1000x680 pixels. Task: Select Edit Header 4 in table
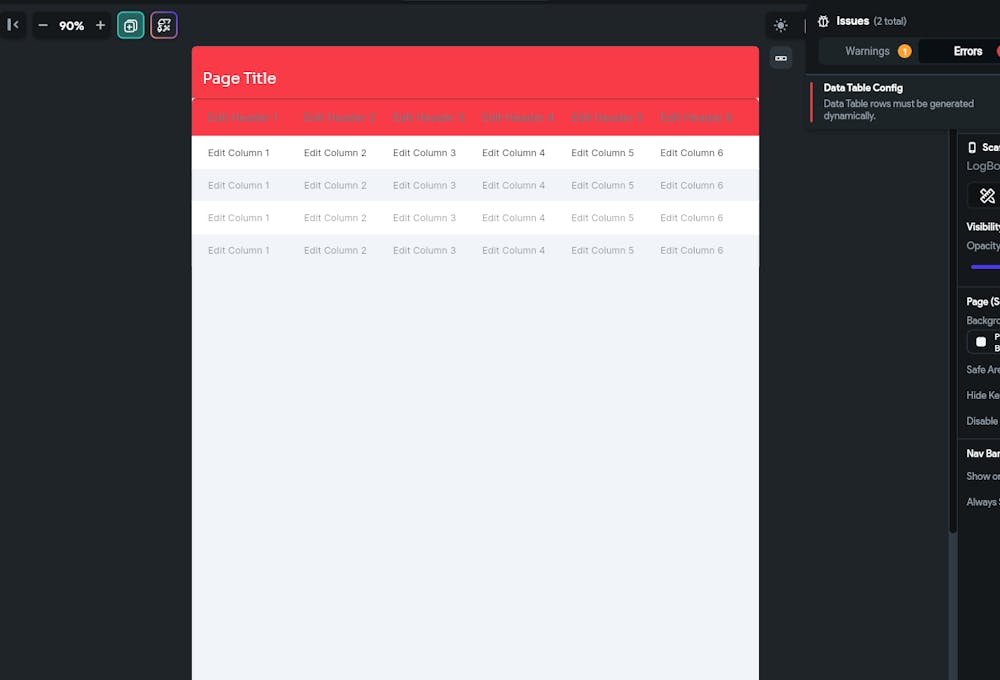pyautogui.click(x=518, y=118)
